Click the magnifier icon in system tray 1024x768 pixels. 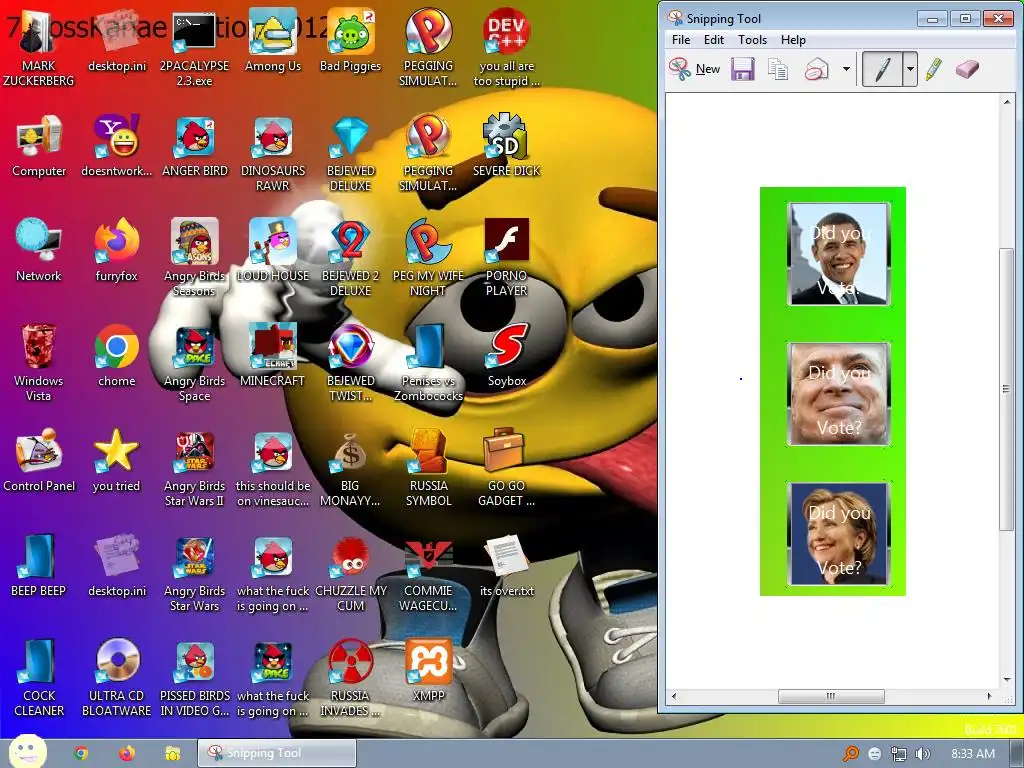[x=850, y=754]
